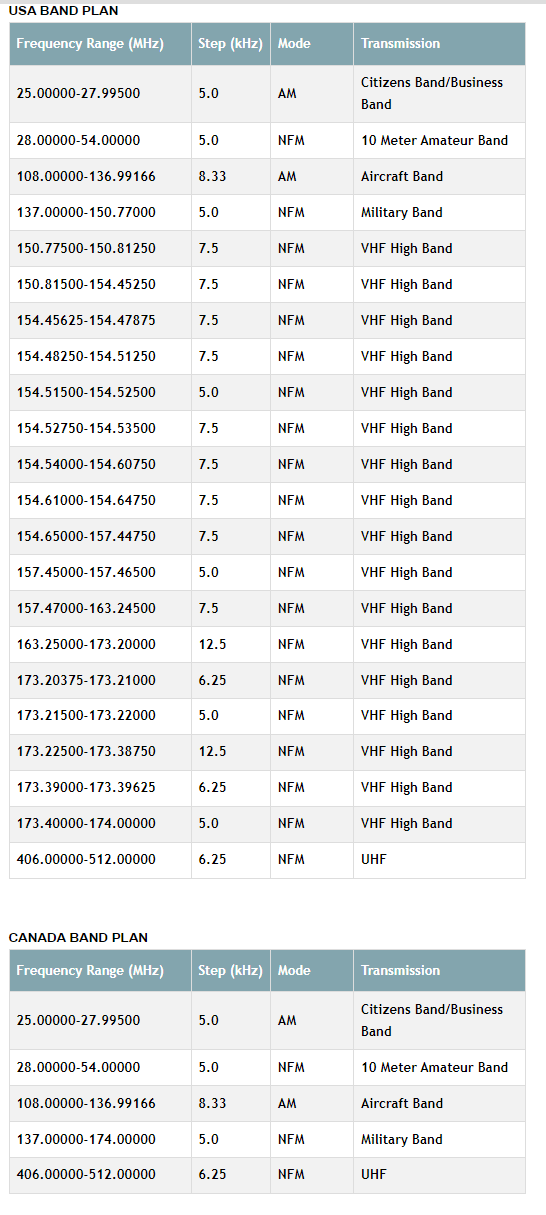Select the 137.00000-150.77000 Military Band row
Viewport: 546px width, 1215px height.
tap(267, 213)
